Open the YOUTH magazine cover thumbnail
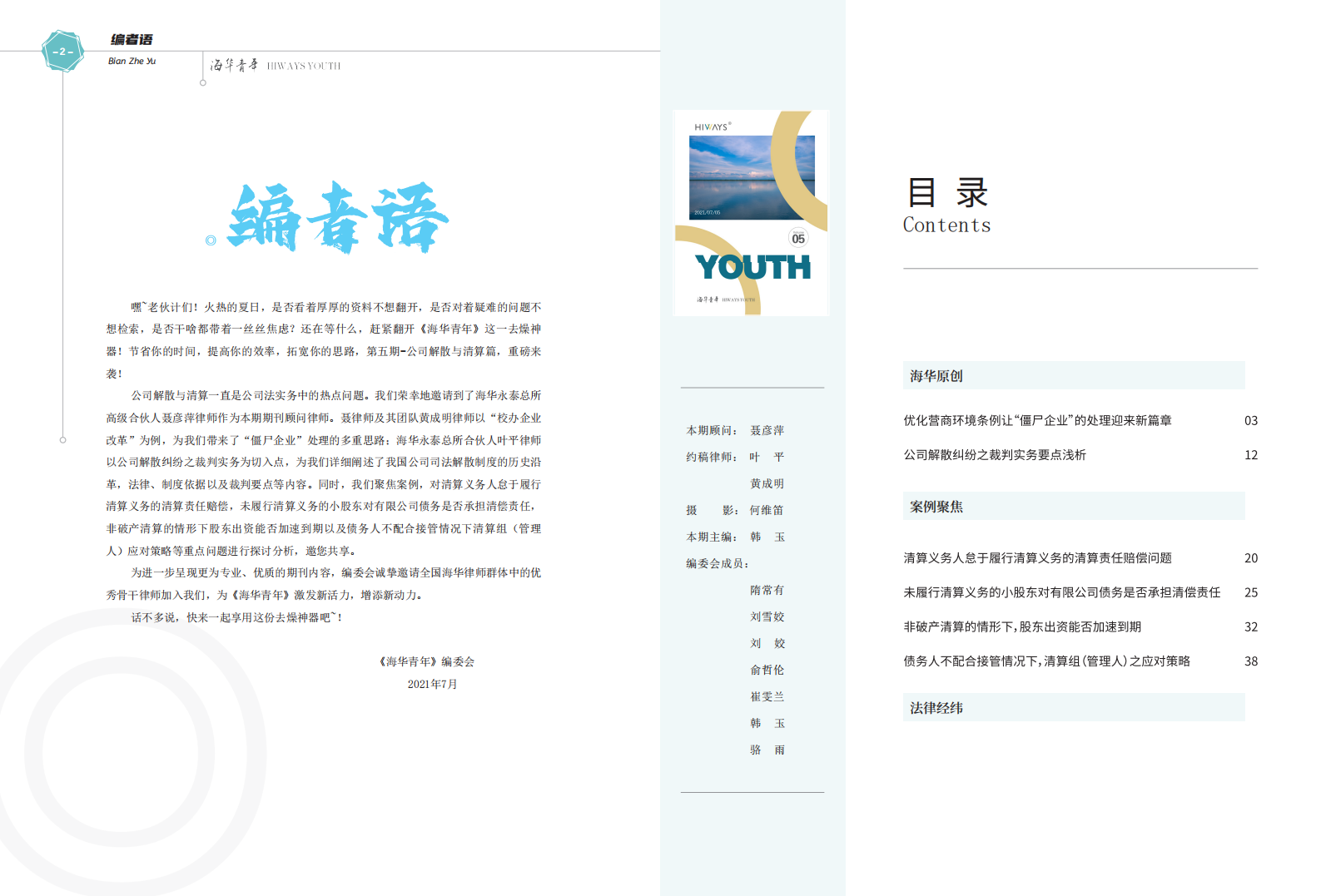Viewport: 1321px width, 896px height. point(751,213)
